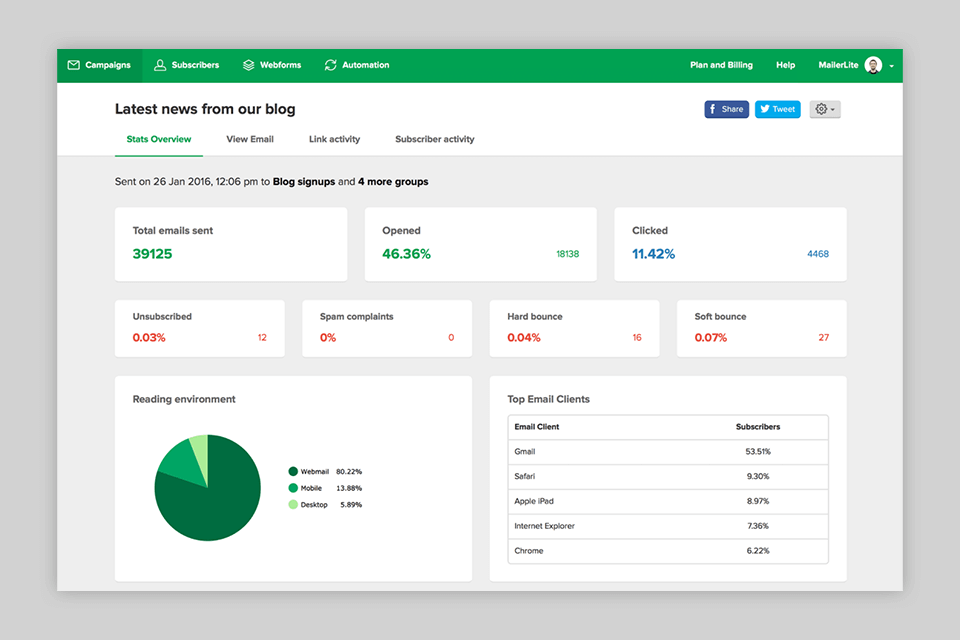Click the 0.04% hard bounce rate
This screenshot has width=960, height=640.
click(x=523, y=337)
